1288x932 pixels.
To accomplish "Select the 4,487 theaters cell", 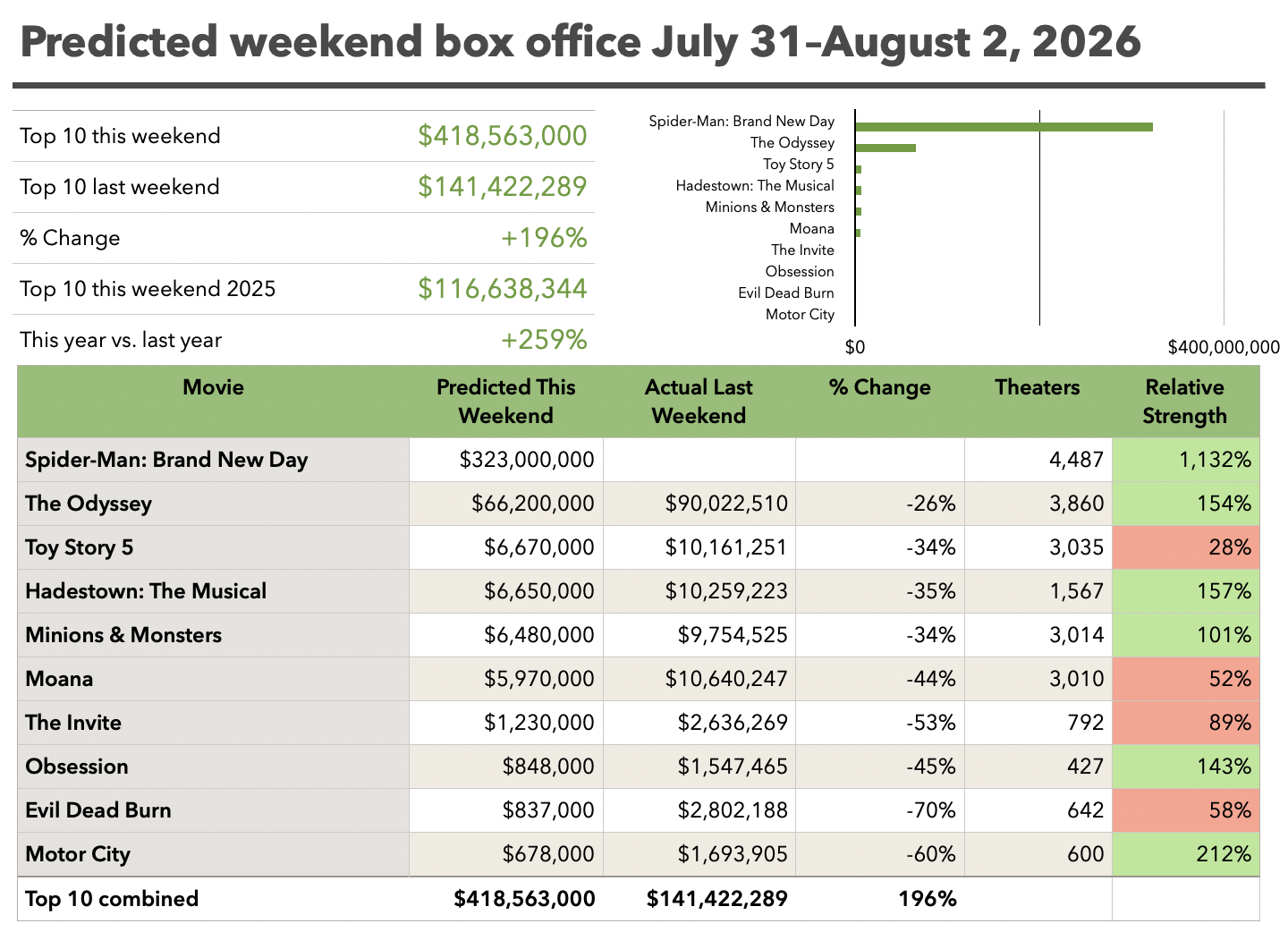I will [x=1038, y=460].
